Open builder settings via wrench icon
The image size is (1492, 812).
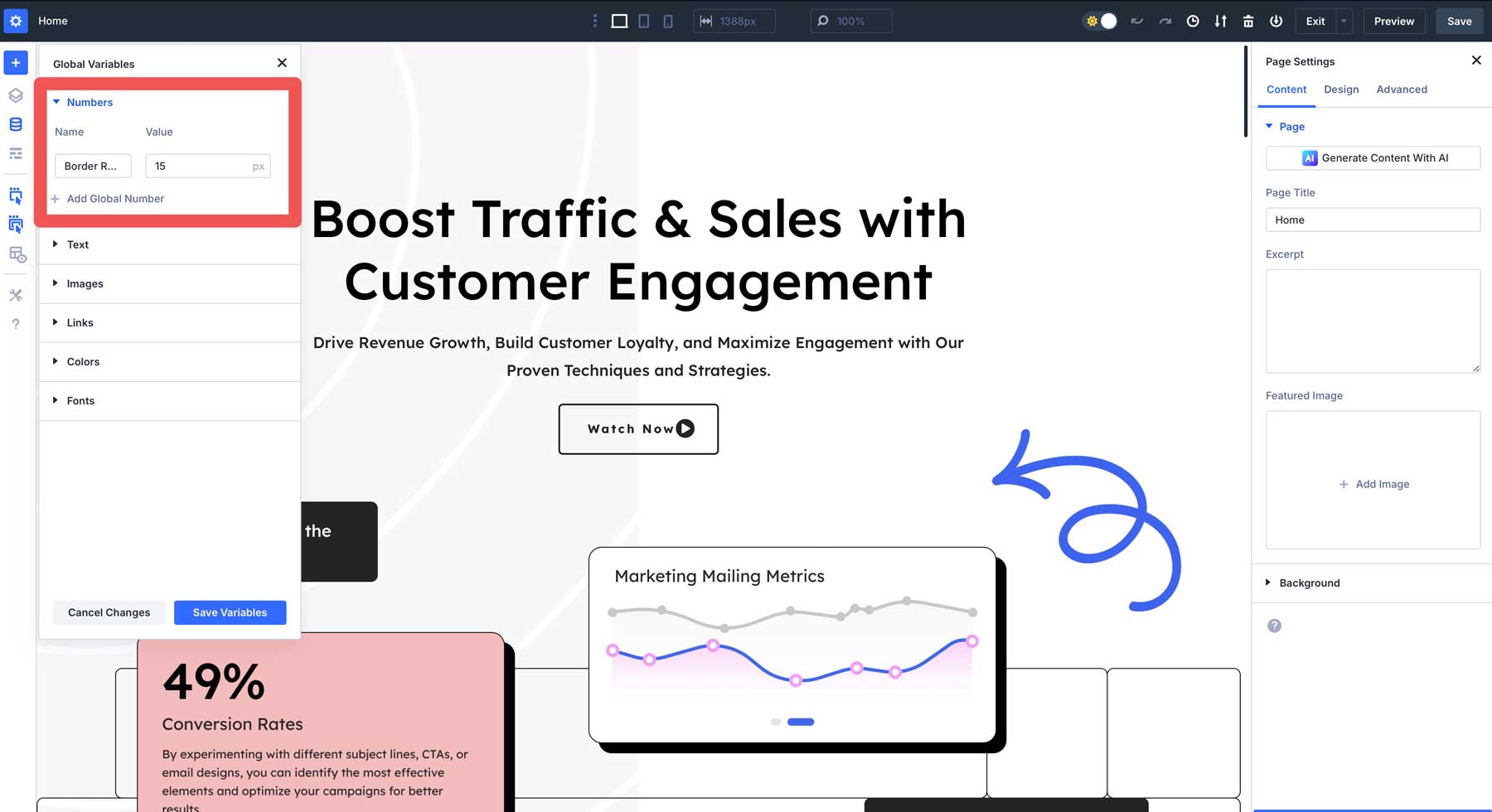pos(15,295)
